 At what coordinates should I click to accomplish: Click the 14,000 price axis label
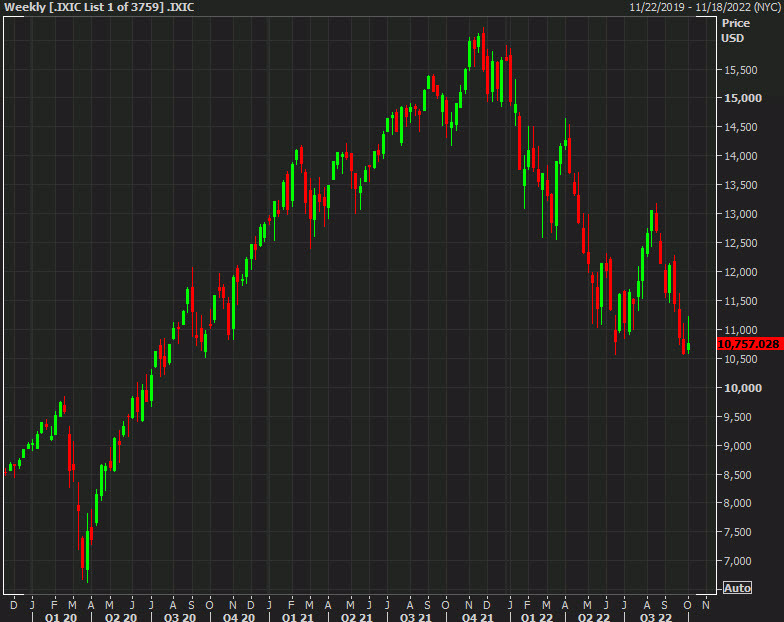(x=741, y=156)
